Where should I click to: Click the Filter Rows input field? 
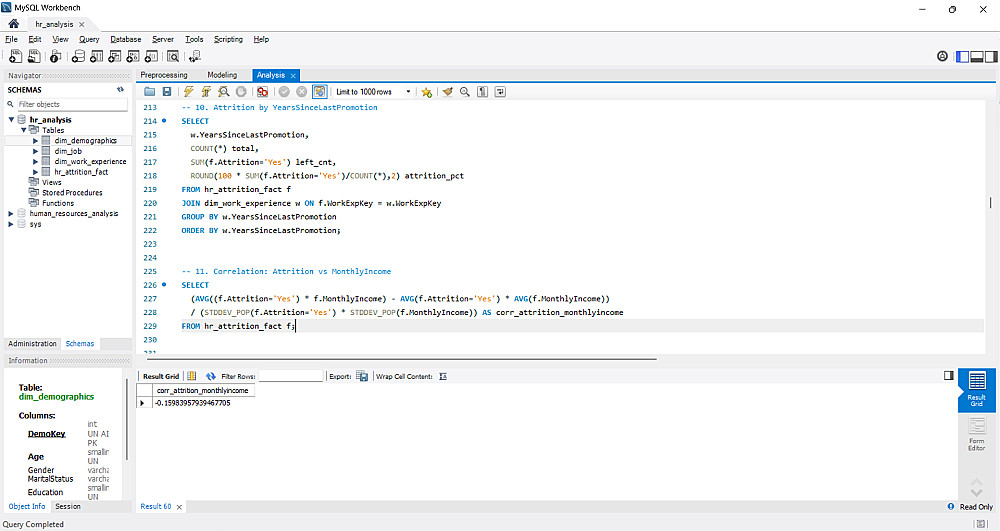[290, 376]
